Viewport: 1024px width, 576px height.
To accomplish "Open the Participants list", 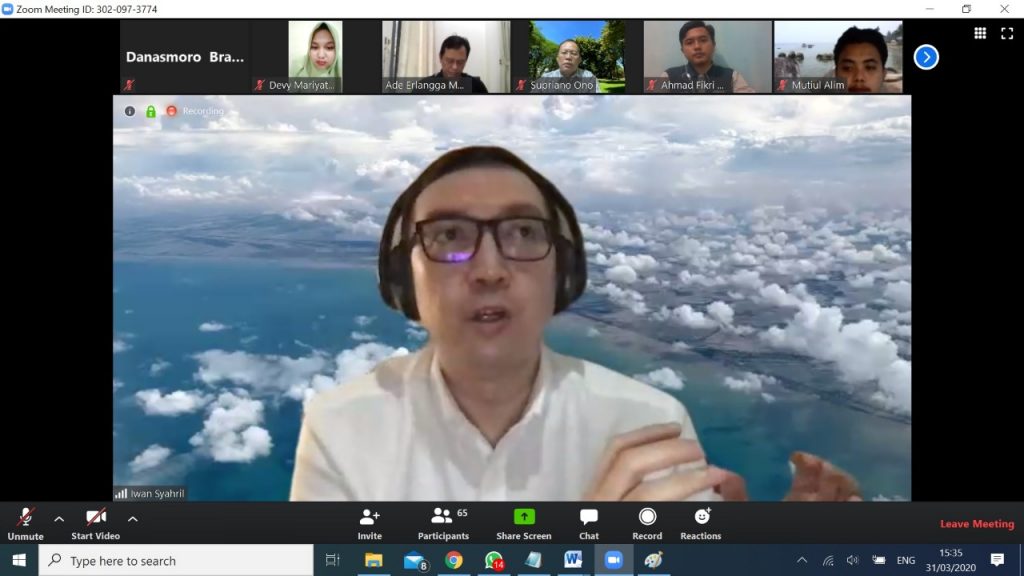I will (x=443, y=523).
